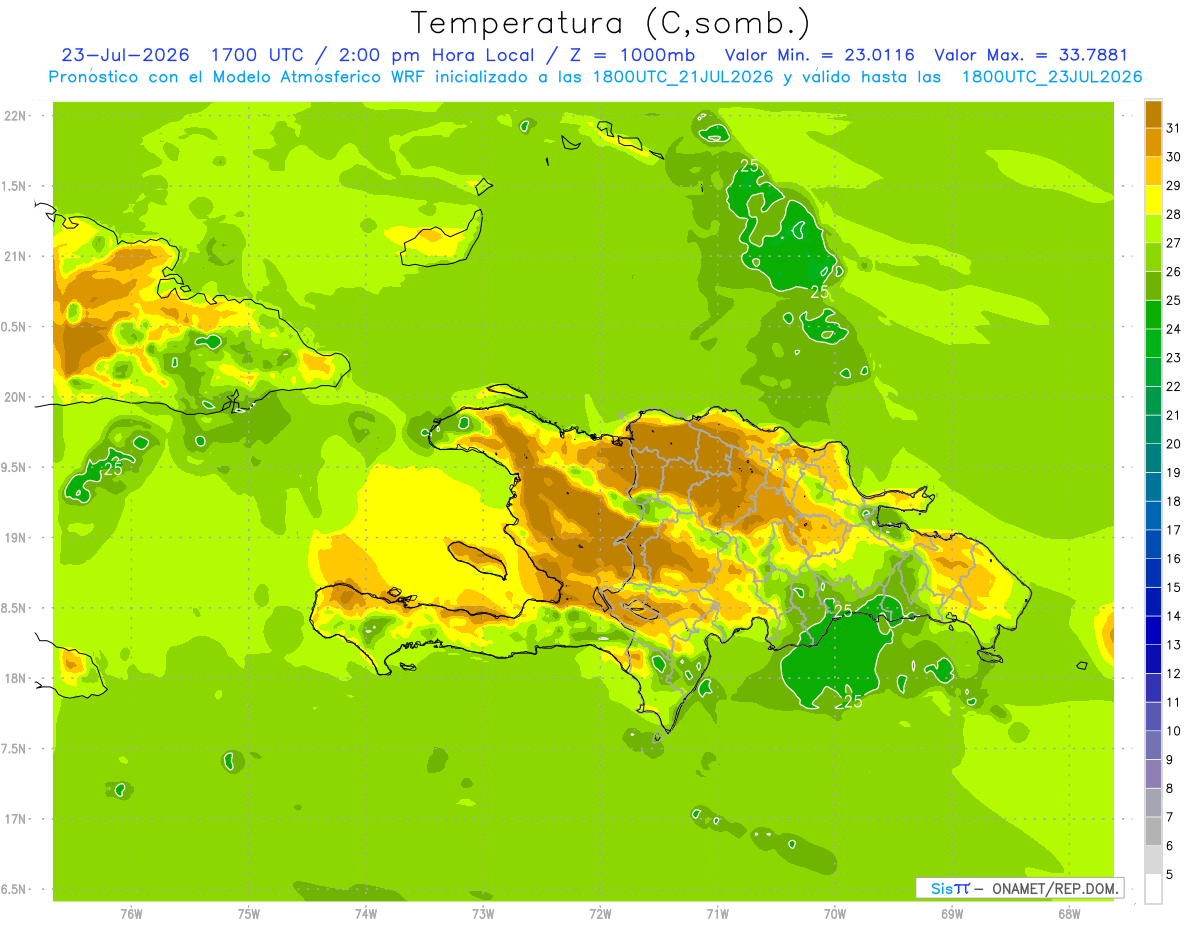
Task: Click legend swatch between 29 and 30
Action: (x=1153, y=171)
